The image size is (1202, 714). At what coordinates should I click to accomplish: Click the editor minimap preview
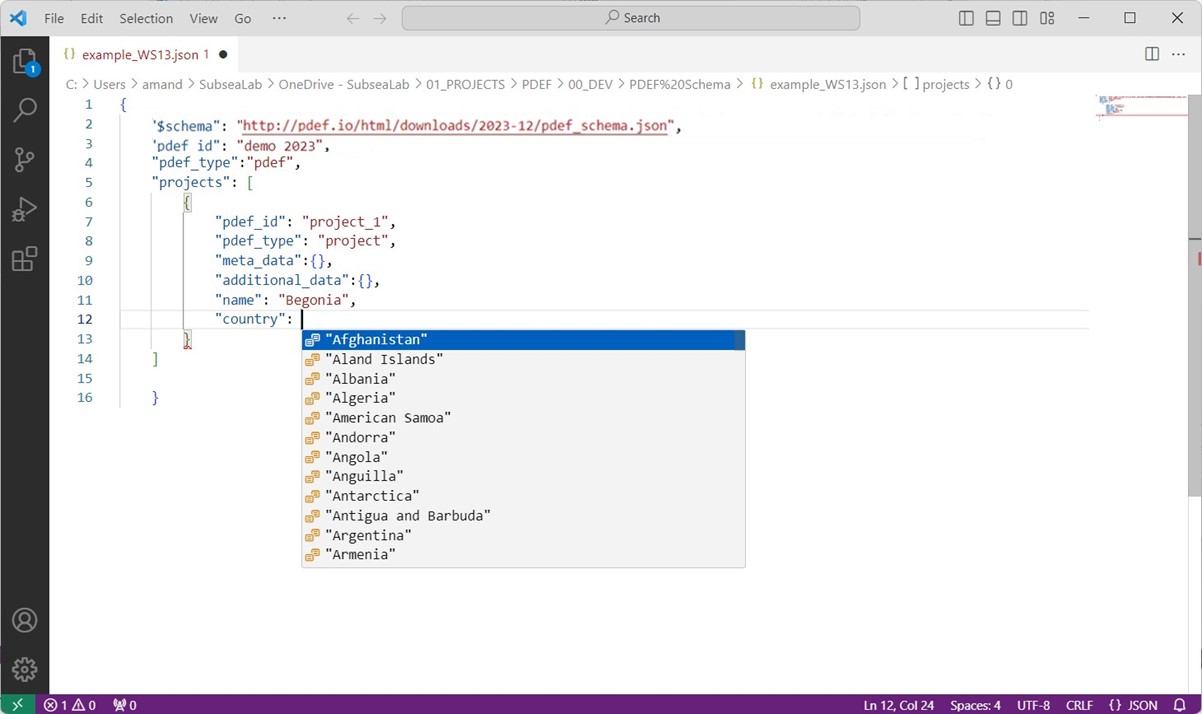tap(1141, 107)
